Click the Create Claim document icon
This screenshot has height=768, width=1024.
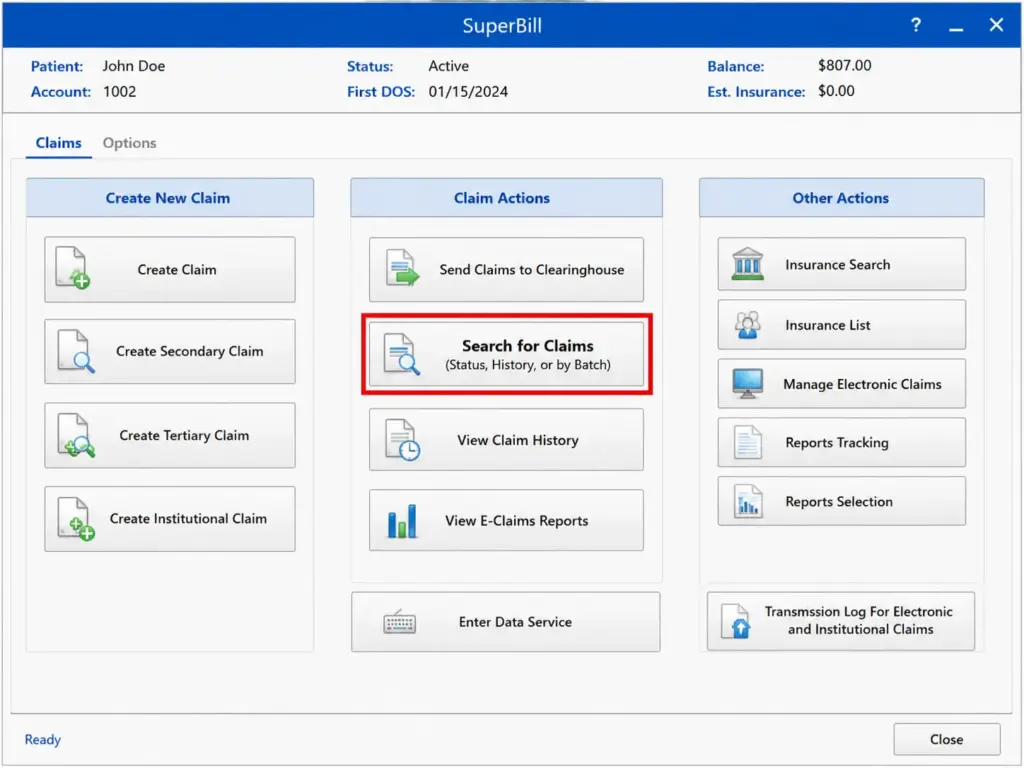72,268
